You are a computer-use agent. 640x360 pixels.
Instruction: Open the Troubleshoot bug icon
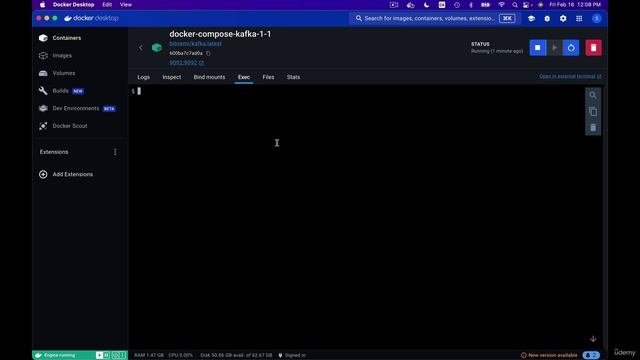pos(547,18)
